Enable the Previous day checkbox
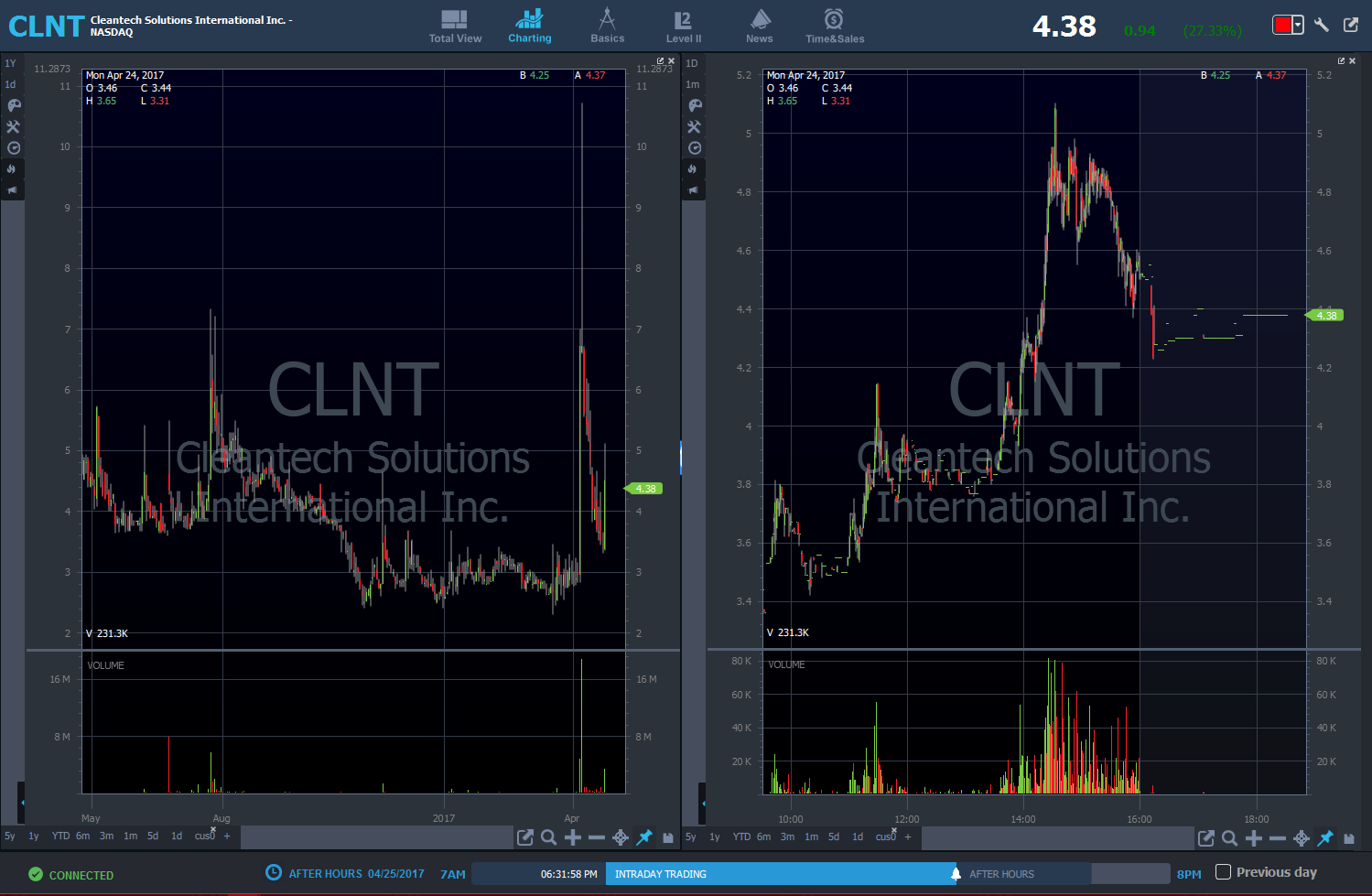The width and height of the screenshot is (1372, 896). pyautogui.click(x=1223, y=872)
